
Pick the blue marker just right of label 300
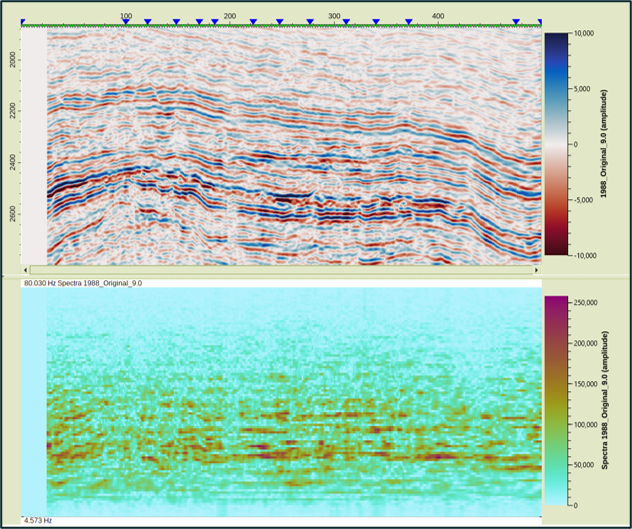(x=346, y=22)
